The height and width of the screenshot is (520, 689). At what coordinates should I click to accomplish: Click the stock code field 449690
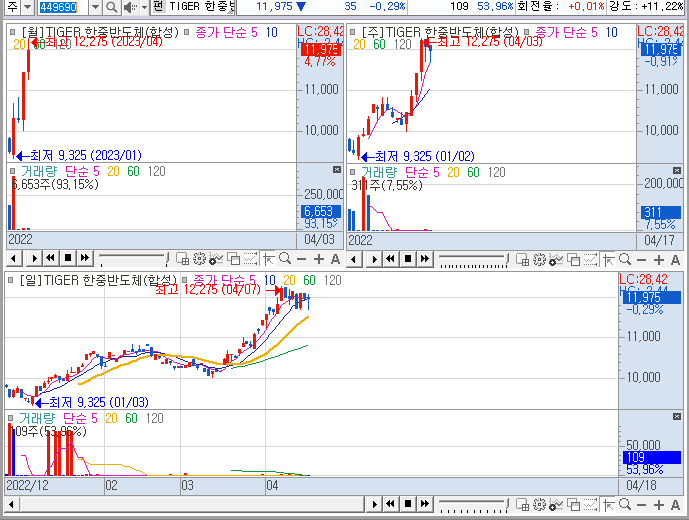63,7
